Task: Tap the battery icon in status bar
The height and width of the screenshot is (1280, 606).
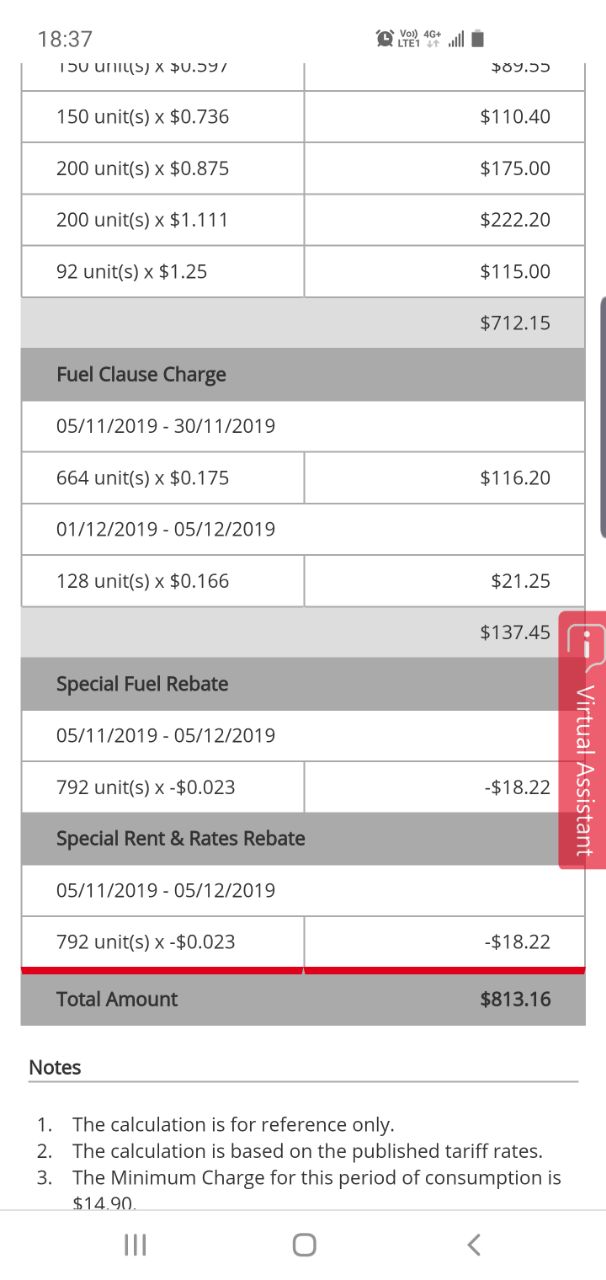Action: point(478,39)
